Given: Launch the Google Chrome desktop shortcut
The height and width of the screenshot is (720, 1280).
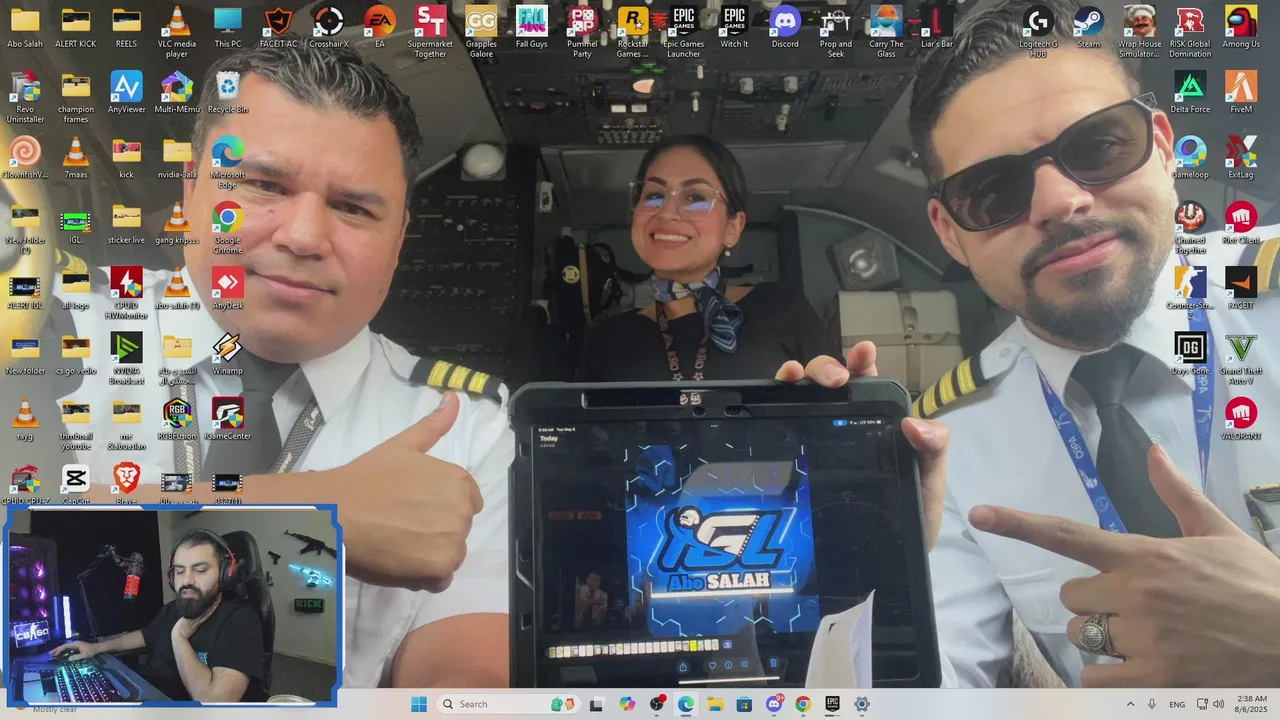Looking at the screenshot, I should [x=228, y=227].
